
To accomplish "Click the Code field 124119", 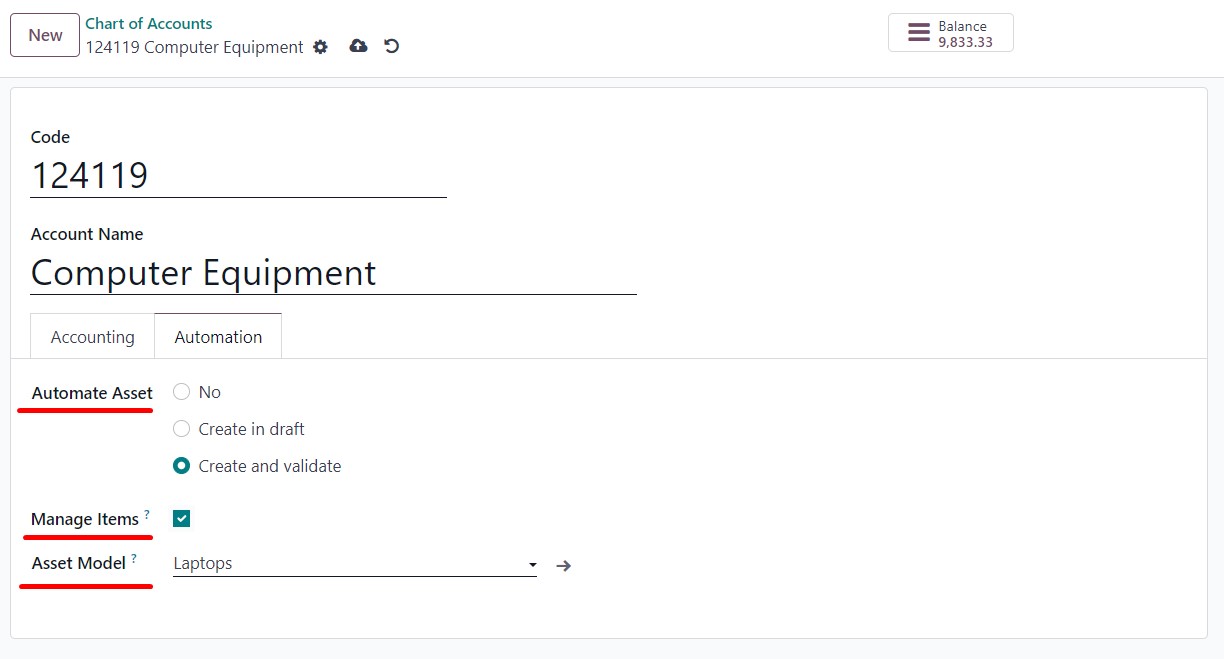I will 238,176.
